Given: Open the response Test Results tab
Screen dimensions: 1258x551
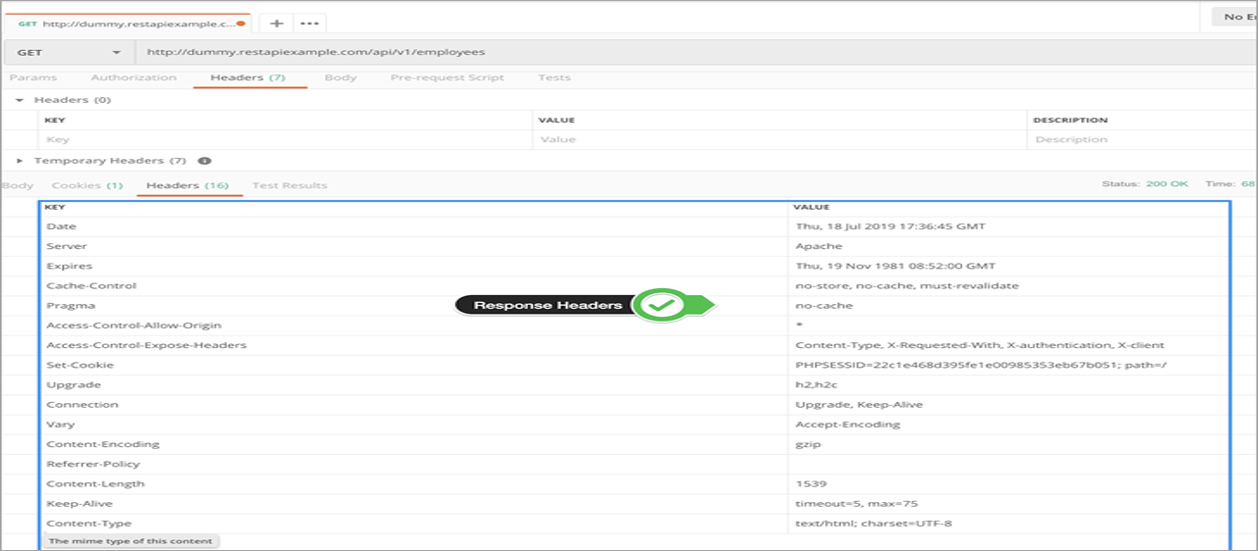Looking at the screenshot, I should click(289, 186).
